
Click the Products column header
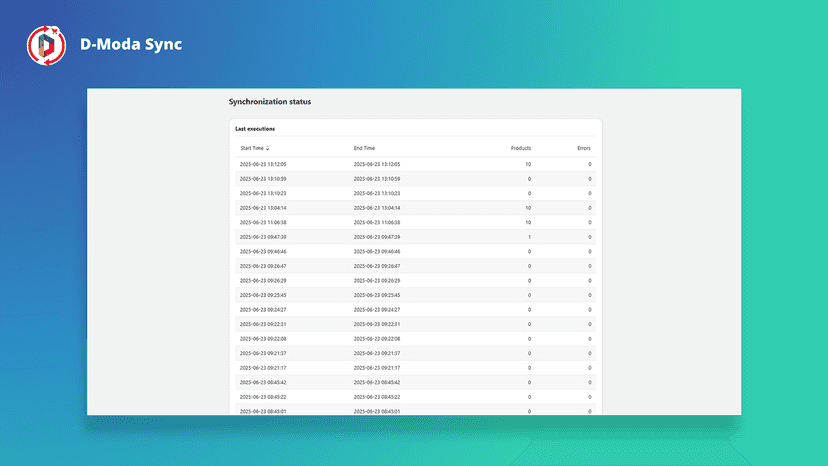pos(521,148)
